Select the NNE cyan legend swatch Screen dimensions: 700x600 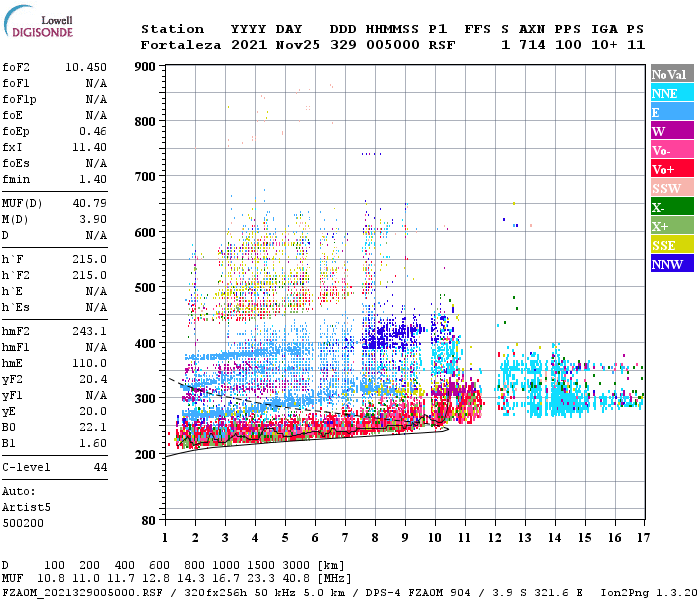(672, 93)
